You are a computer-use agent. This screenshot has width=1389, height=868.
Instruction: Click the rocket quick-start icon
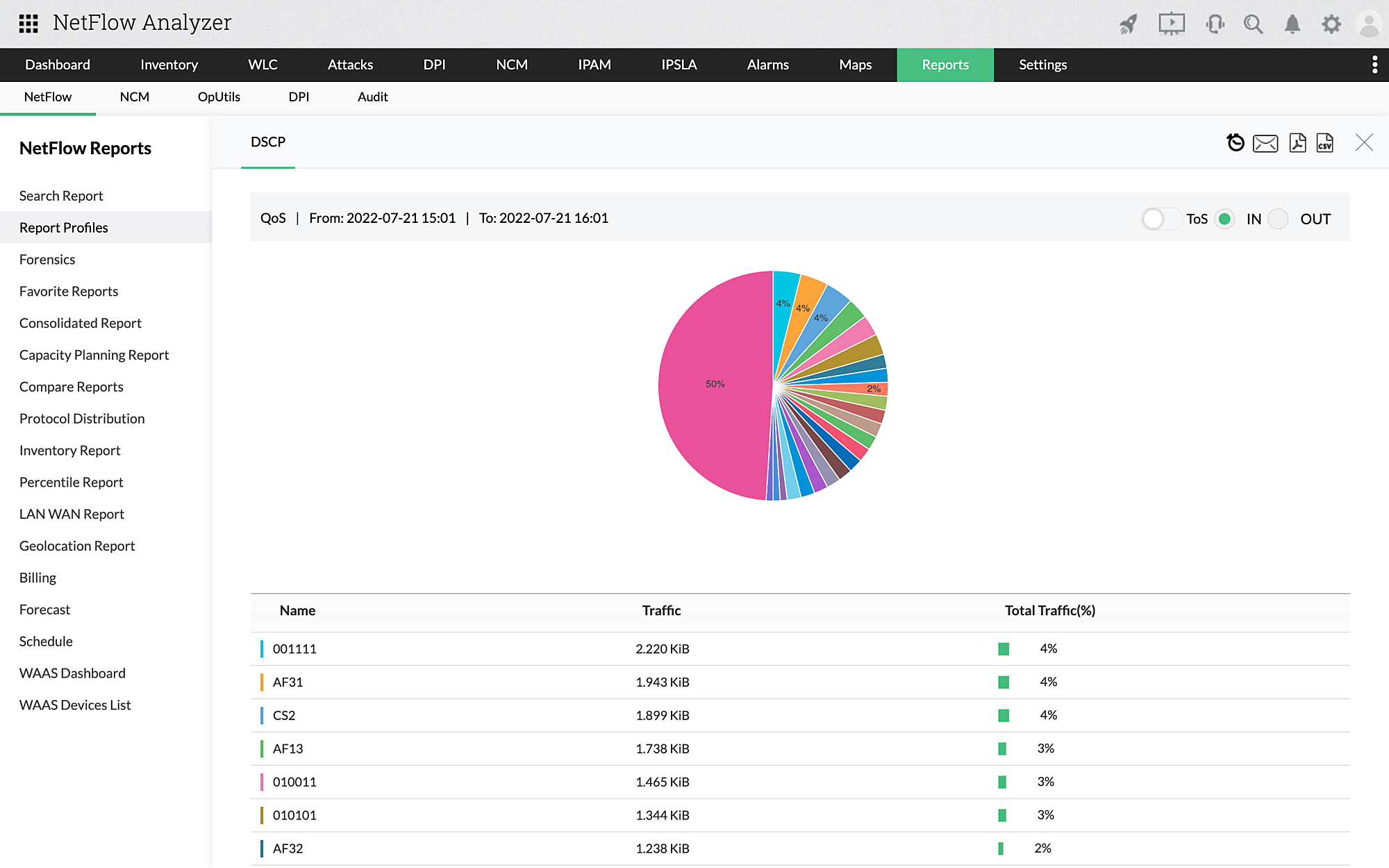click(1129, 24)
